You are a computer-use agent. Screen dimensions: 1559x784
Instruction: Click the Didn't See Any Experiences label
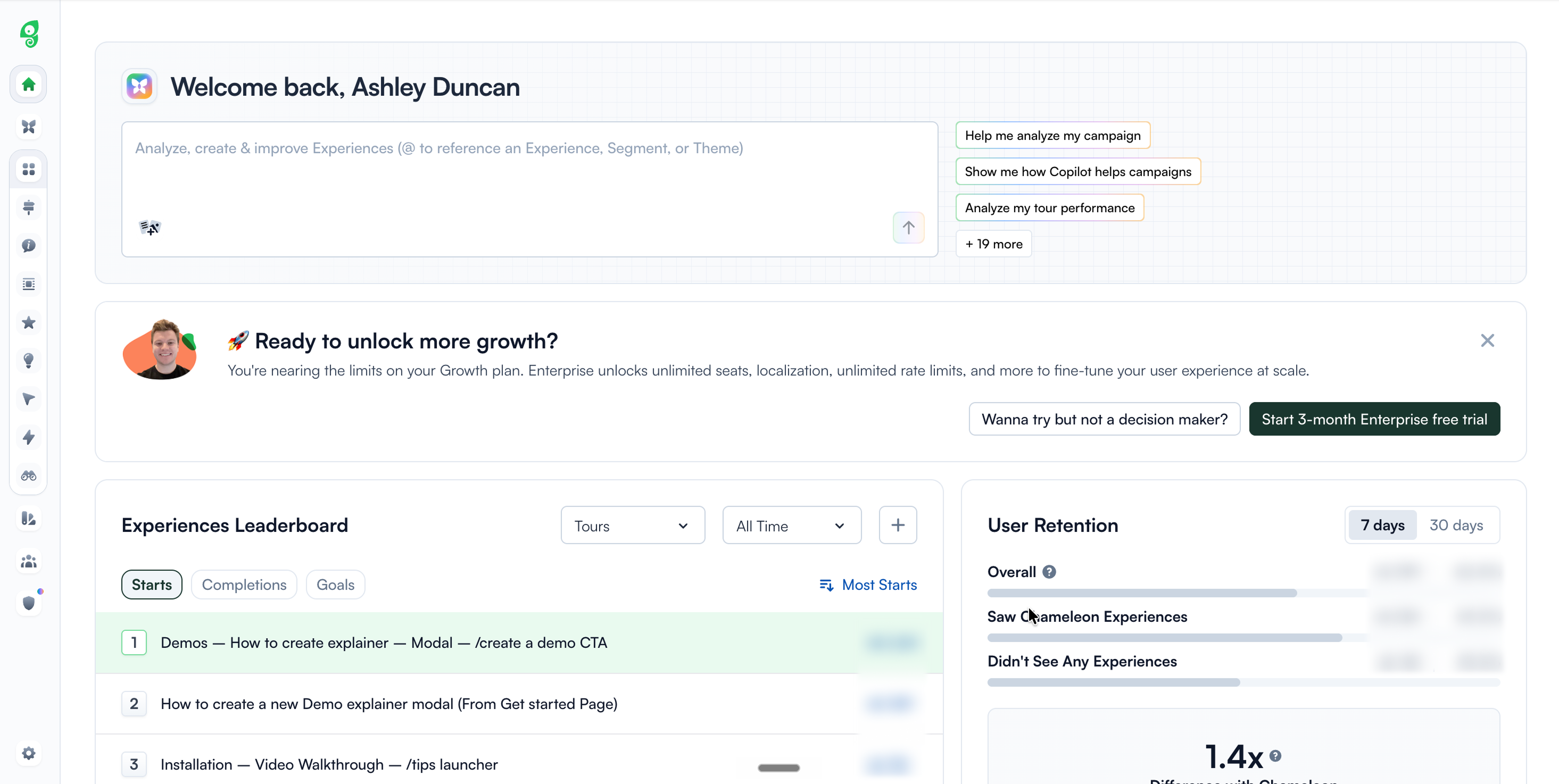point(1082,661)
